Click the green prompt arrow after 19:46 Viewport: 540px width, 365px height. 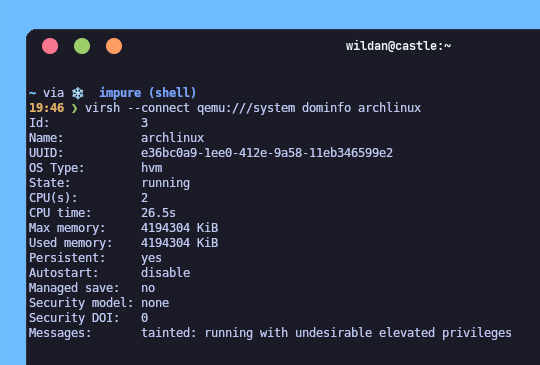pos(74,108)
